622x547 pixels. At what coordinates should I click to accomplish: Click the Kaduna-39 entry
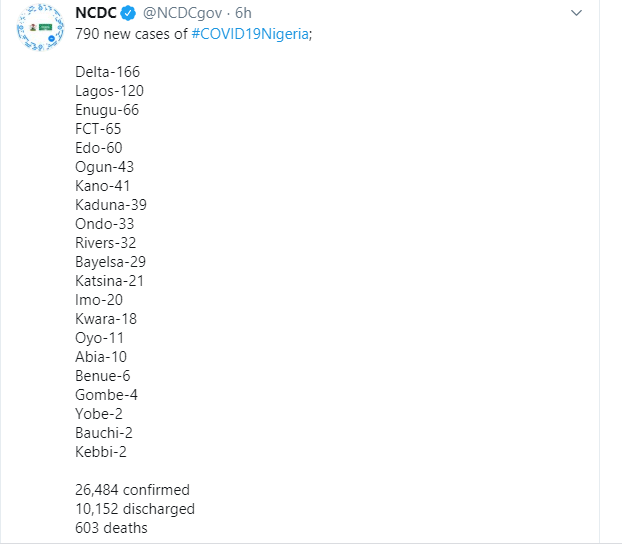[111, 205]
